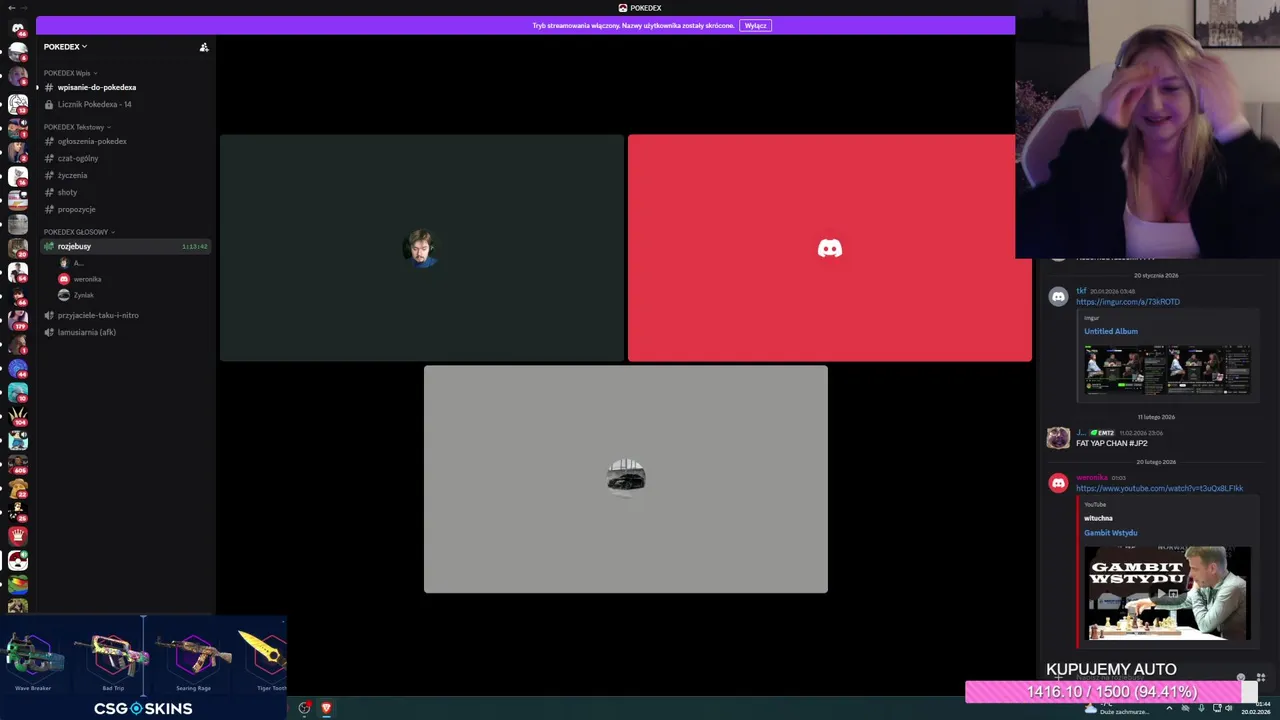Screen dimensions: 1280x720
Task: Click the tkf username in chat
Action: (x=1081, y=291)
